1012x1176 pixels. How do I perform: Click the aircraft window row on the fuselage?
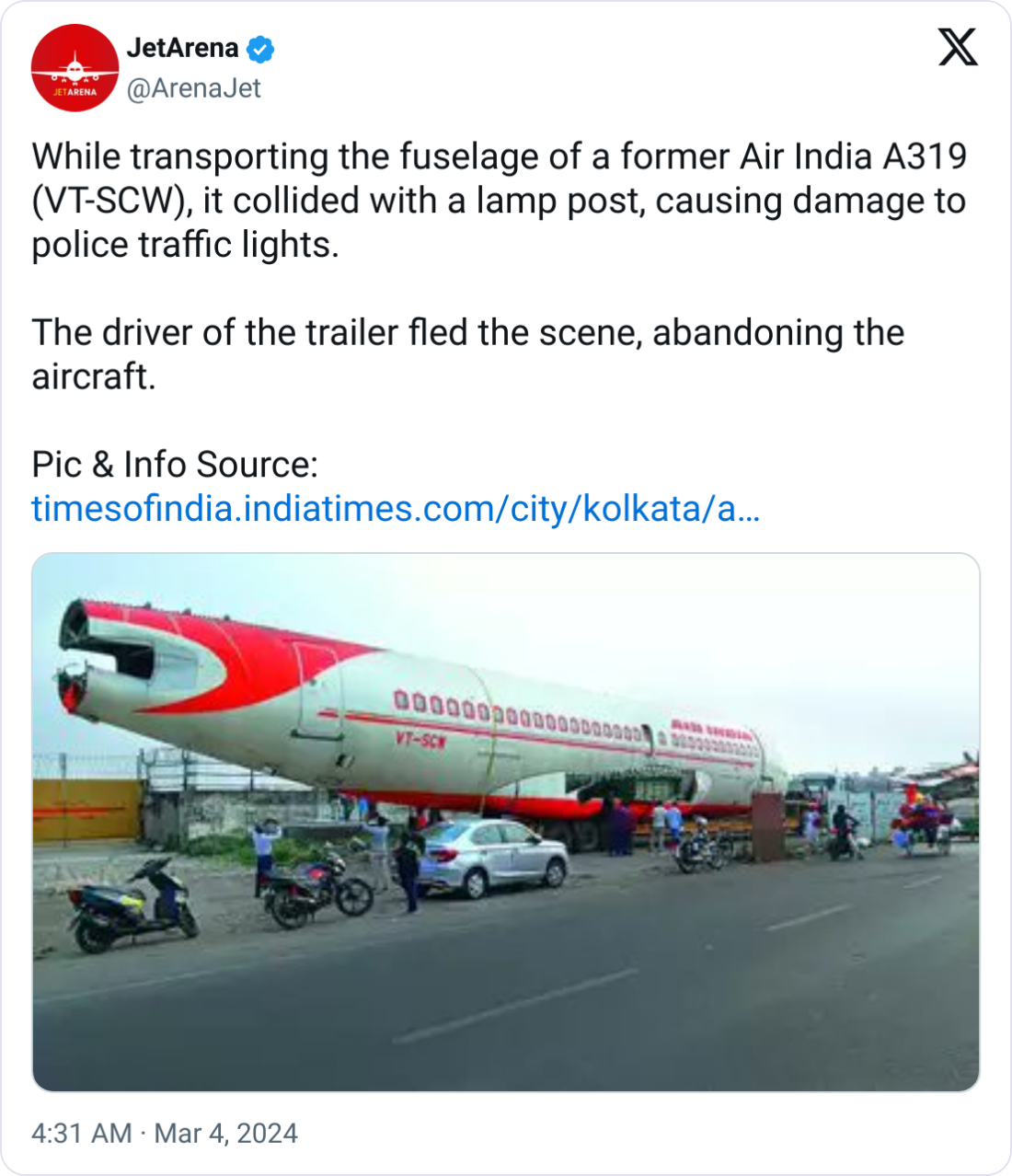520,716
